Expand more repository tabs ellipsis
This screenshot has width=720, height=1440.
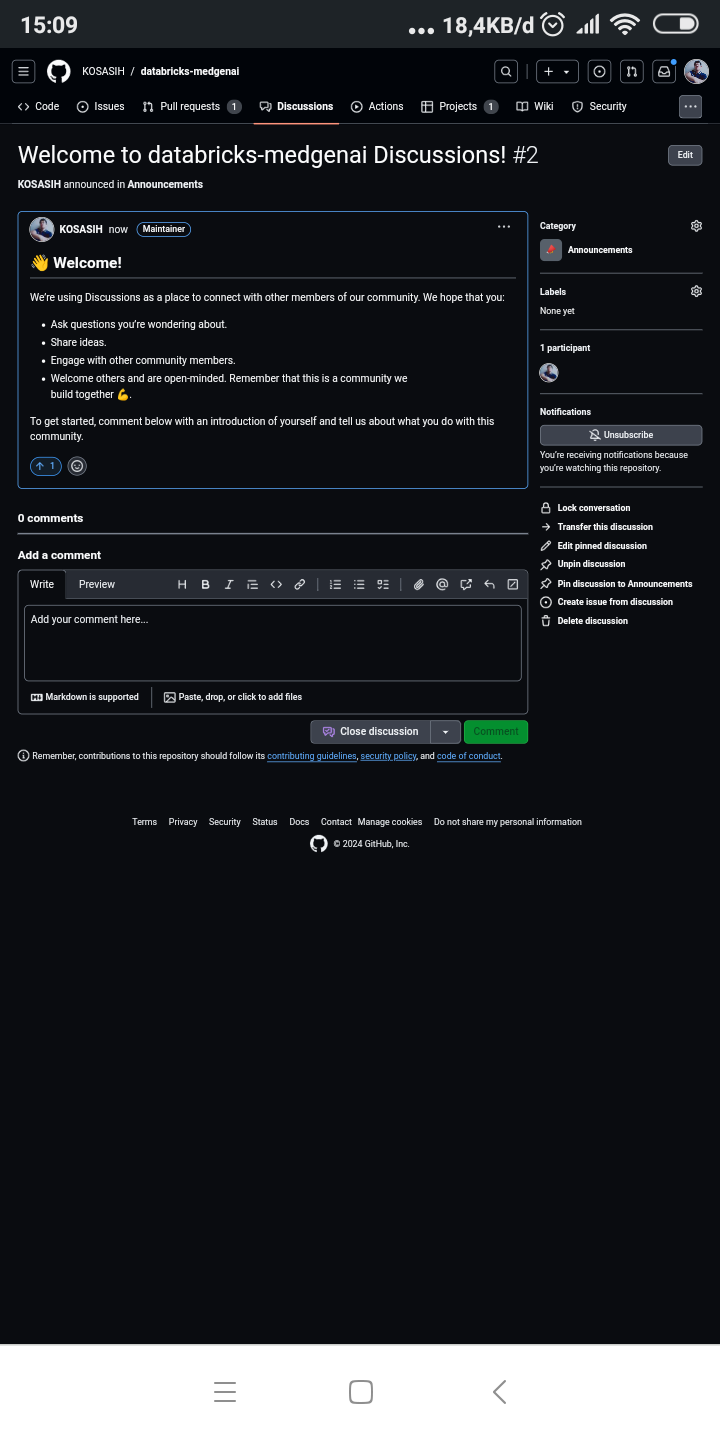[x=690, y=106]
